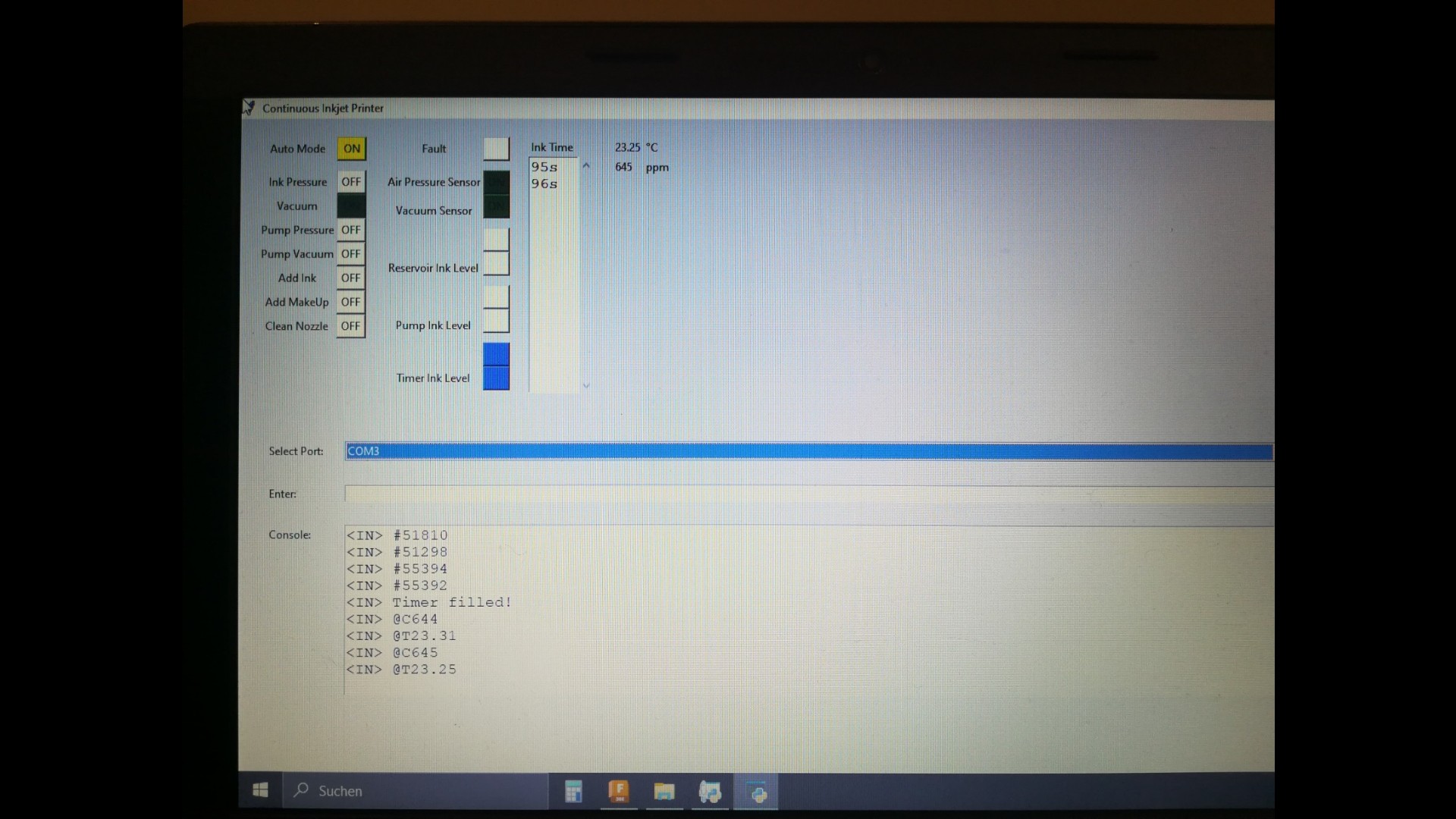Open the Select Port COM3 dropdown

tap(808, 451)
